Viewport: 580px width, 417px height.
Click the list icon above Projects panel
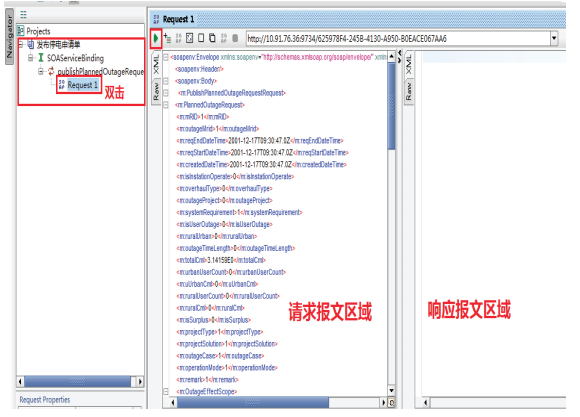click(x=23, y=15)
